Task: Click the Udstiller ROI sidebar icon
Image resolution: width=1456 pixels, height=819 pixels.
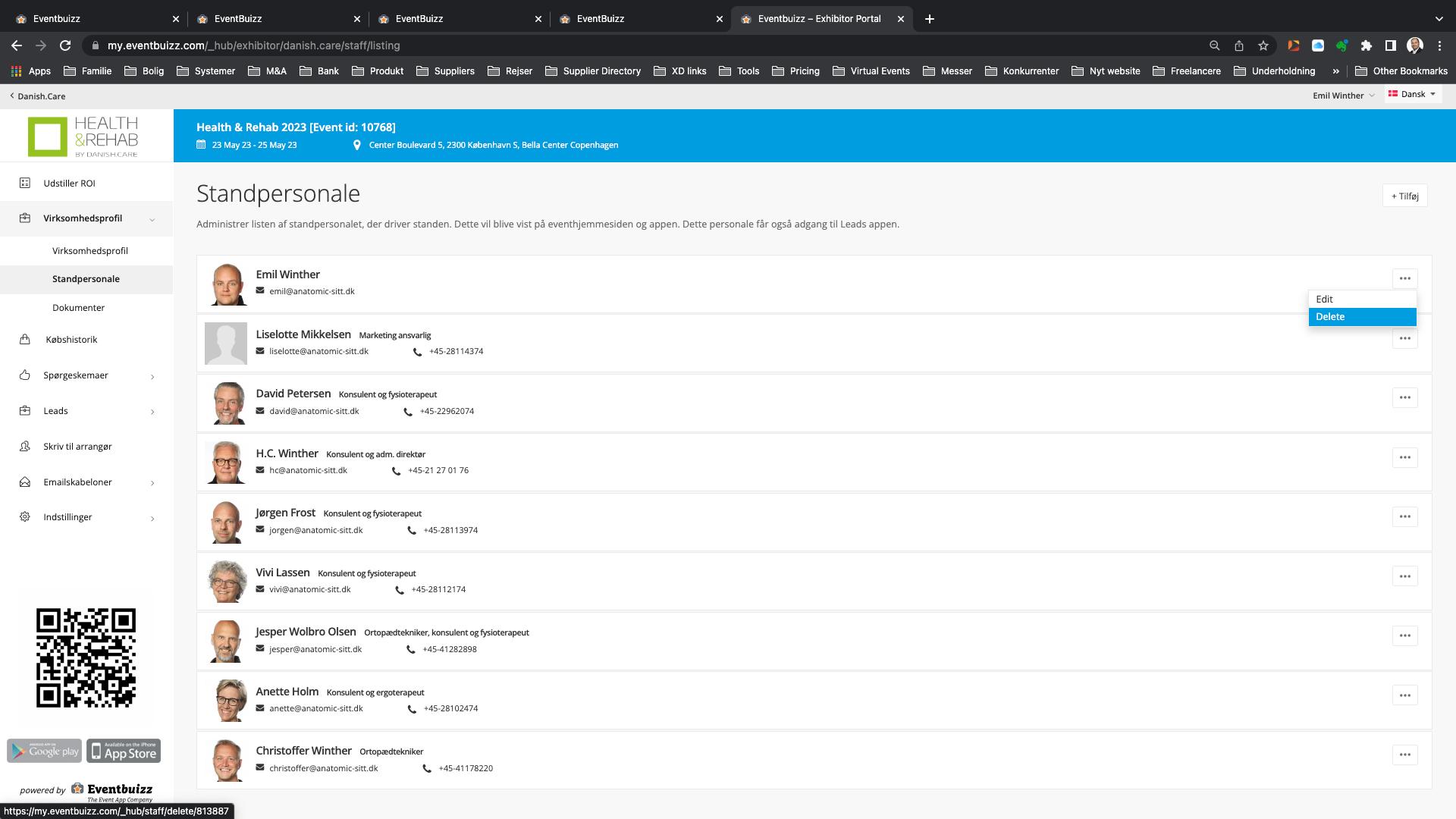Action: tap(25, 183)
